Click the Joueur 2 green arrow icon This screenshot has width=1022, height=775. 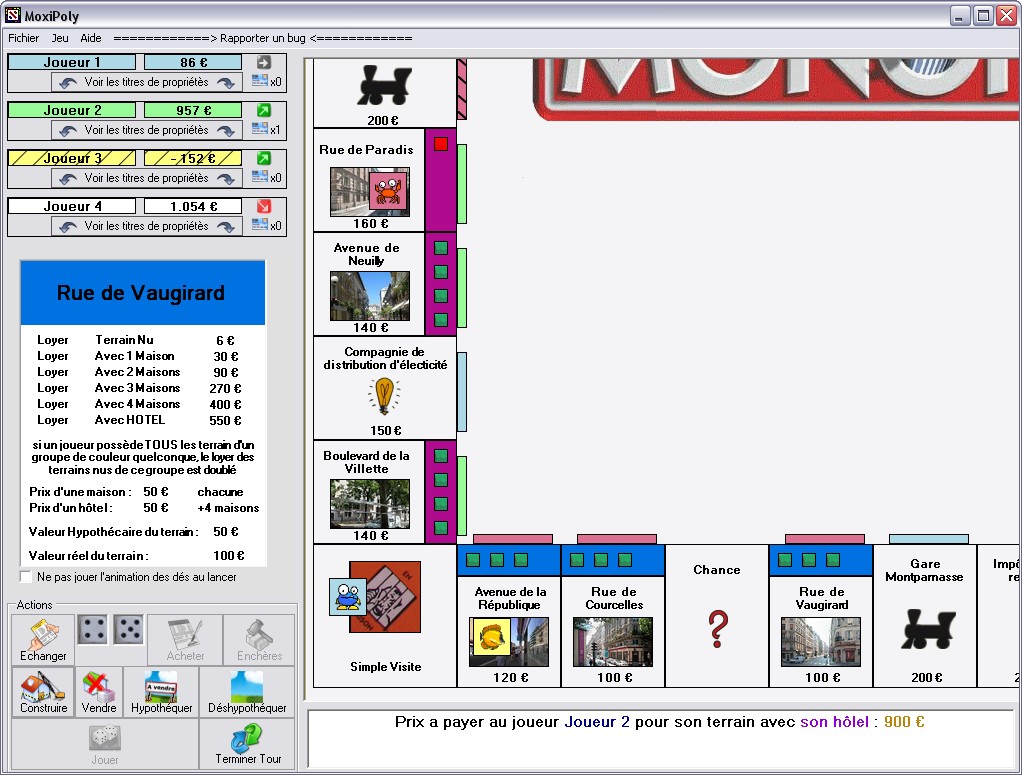pyautogui.click(x=263, y=110)
